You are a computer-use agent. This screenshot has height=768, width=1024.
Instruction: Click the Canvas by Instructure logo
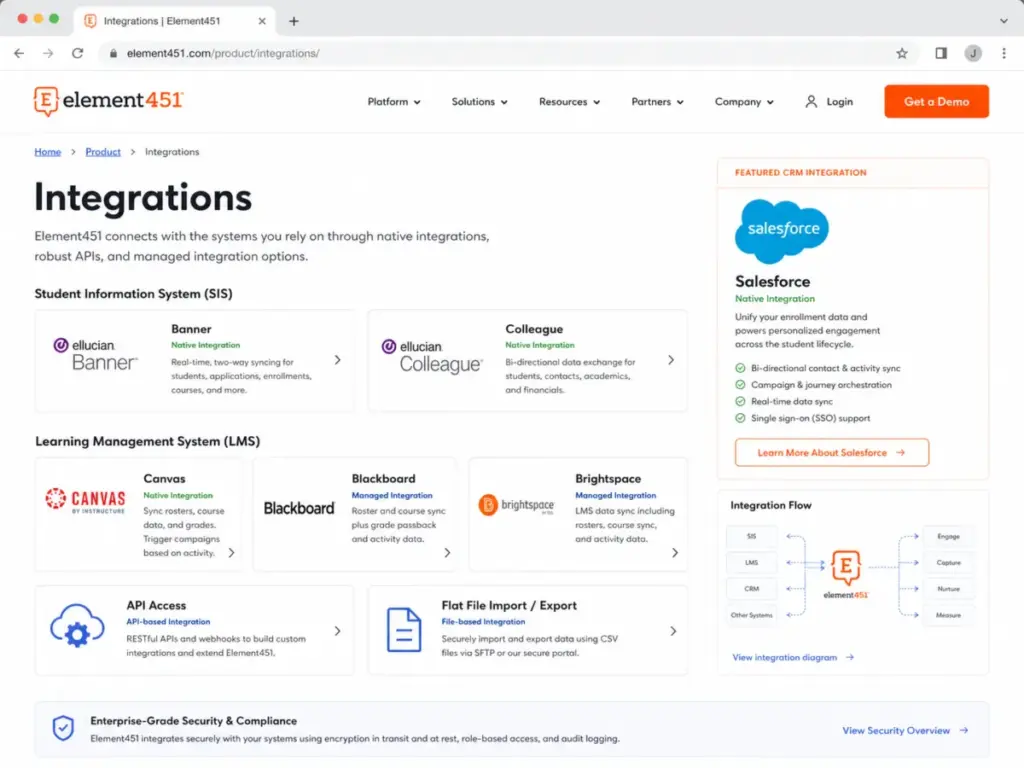pyautogui.click(x=85, y=501)
